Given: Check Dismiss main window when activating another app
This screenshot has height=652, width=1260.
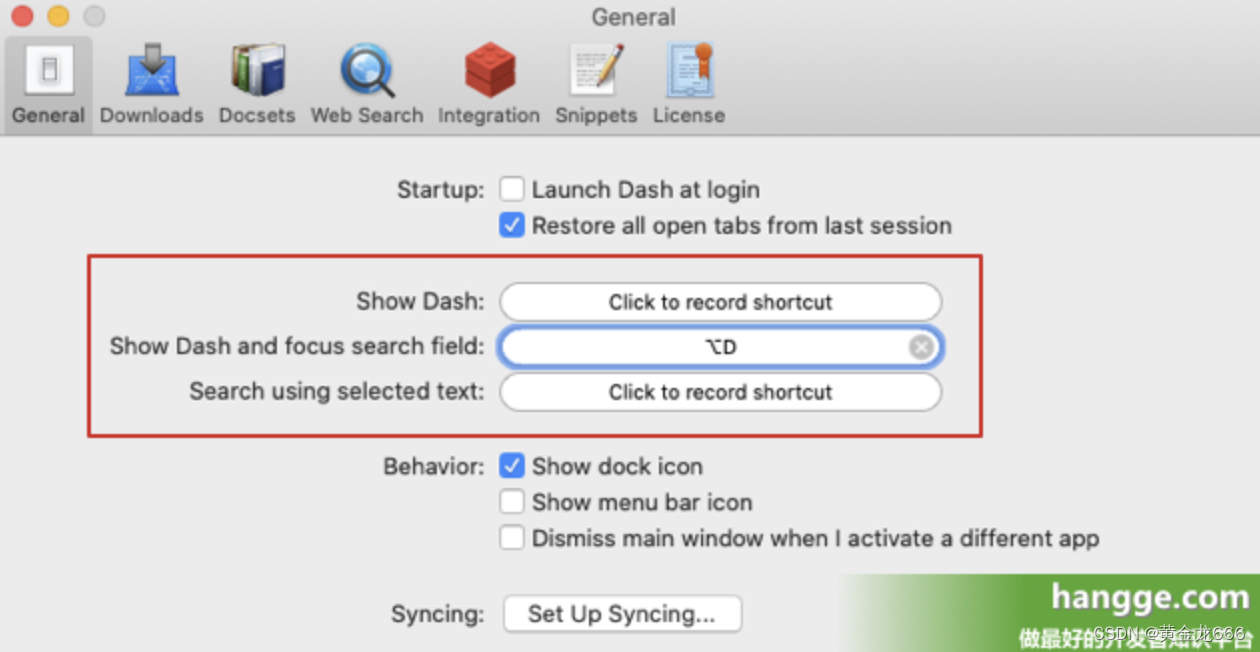Looking at the screenshot, I should point(511,537).
